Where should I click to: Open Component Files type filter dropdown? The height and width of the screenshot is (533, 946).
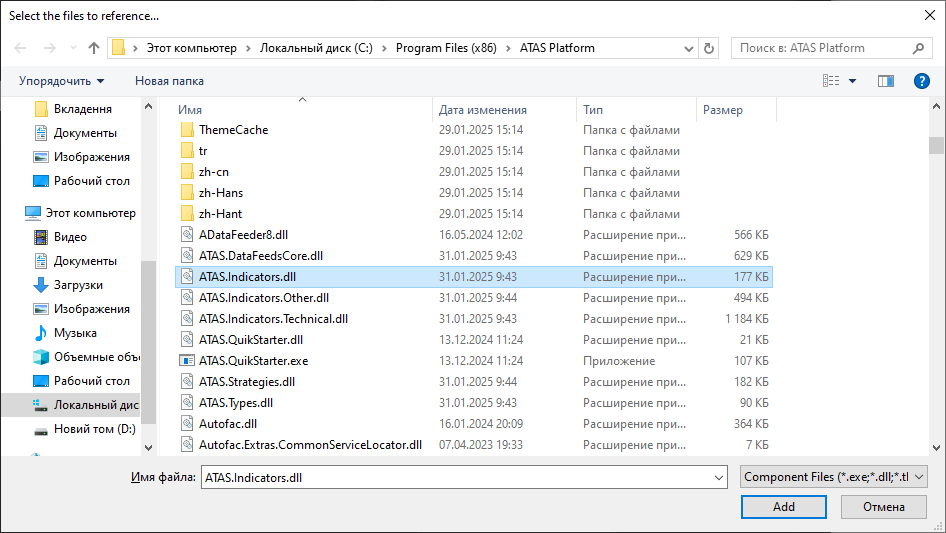coord(834,477)
